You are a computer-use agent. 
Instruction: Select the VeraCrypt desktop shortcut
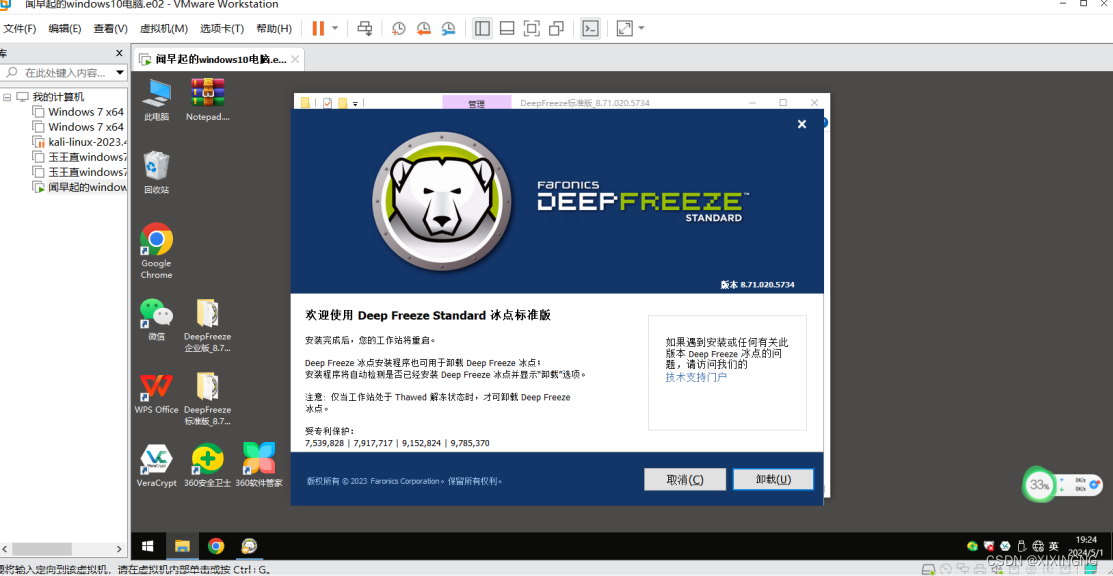click(156, 465)
